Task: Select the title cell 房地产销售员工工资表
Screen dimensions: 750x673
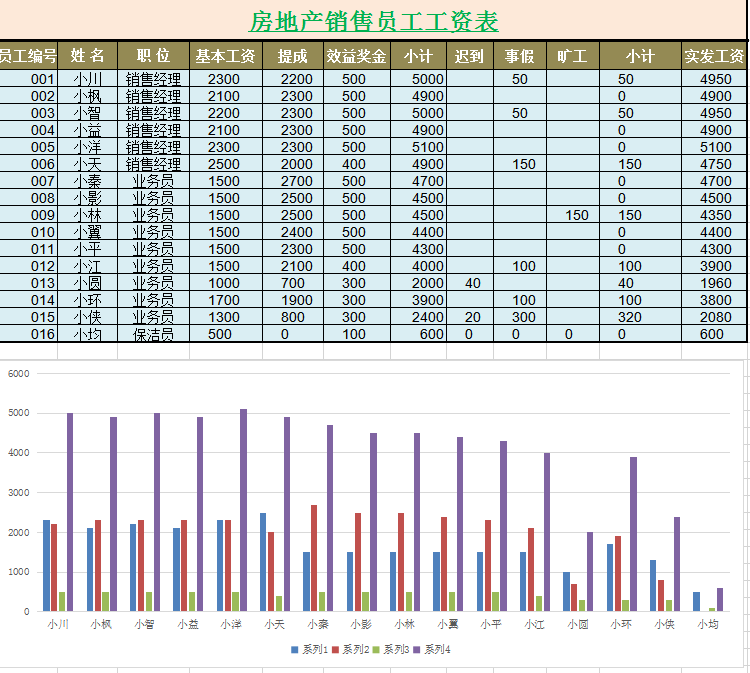Action: [x=374, y=21]
